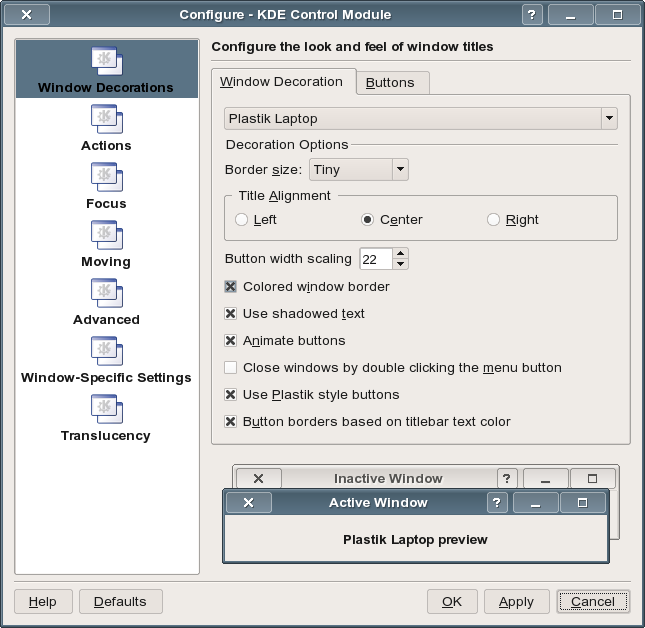Switch to the Window Decoration tab
This screenshot has height=628, width=645.
click(x=283, y=82)
